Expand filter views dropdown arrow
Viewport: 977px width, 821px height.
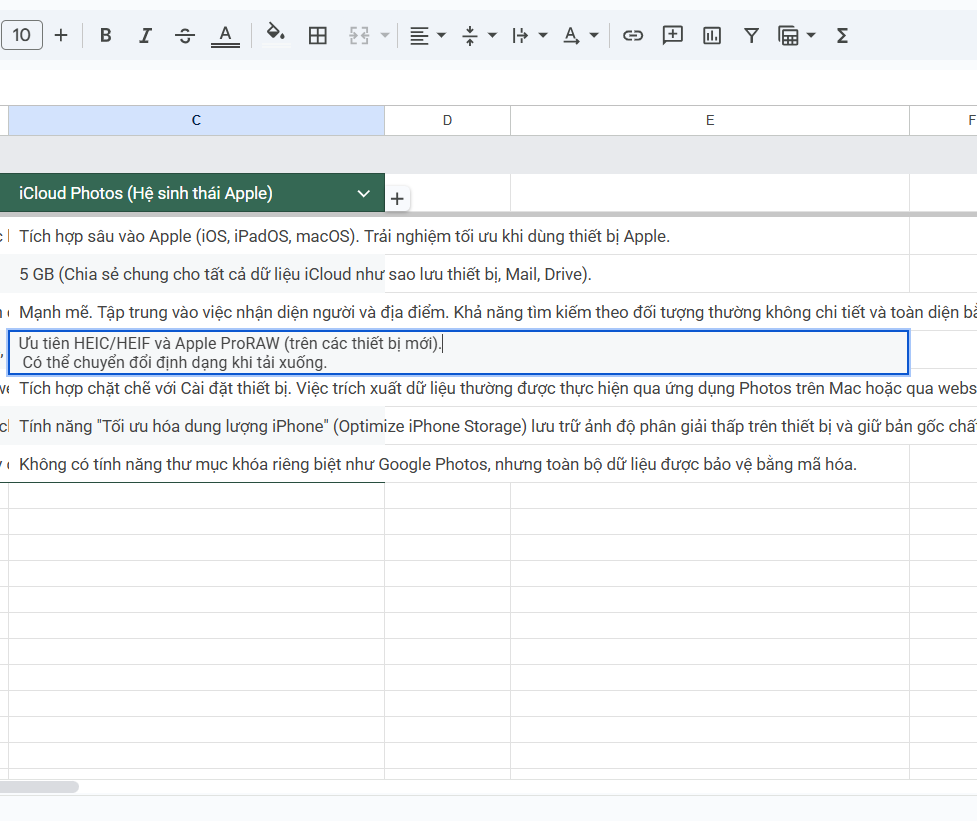pyautogui.click(x=811, y=36)
